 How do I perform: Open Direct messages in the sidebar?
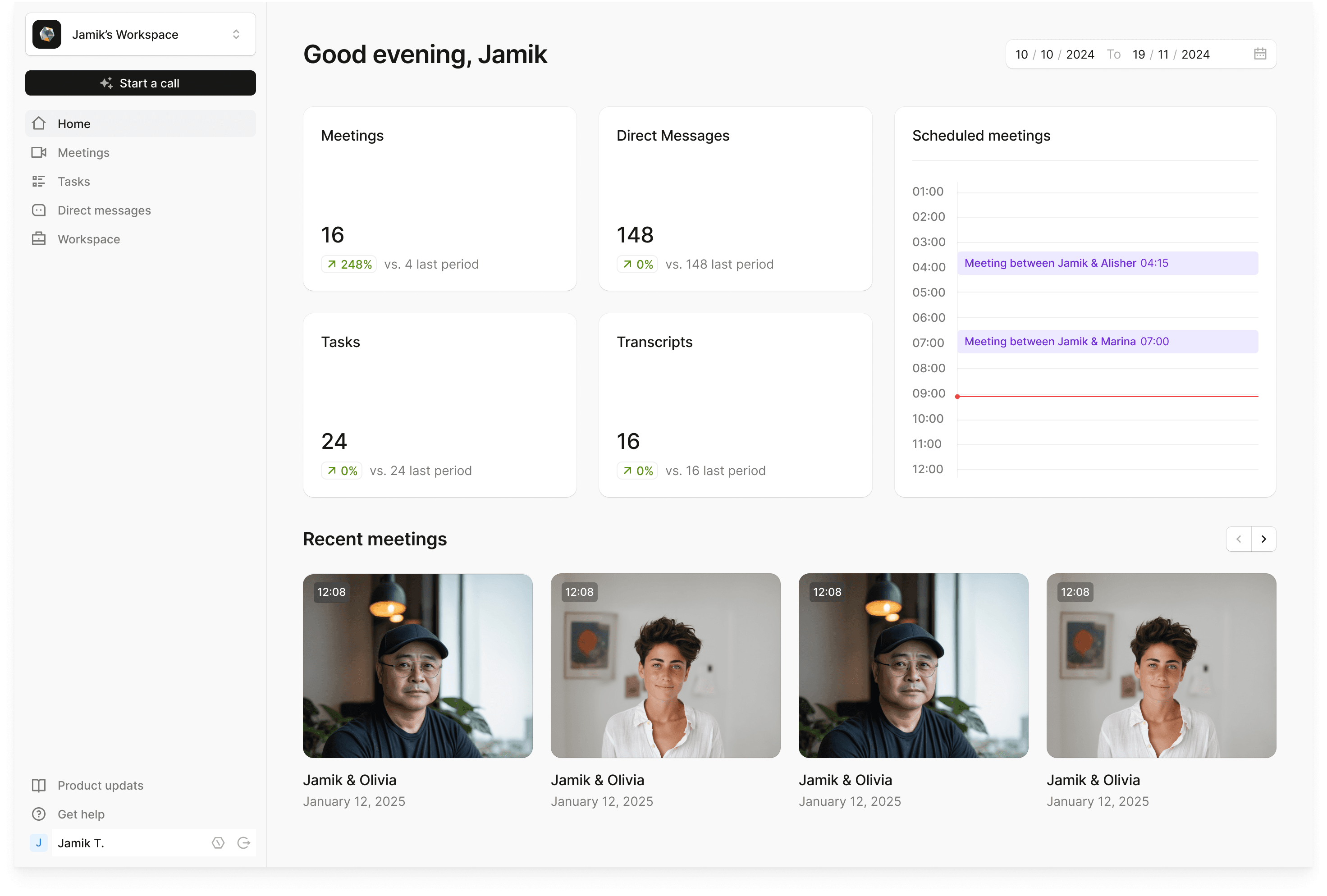click(104, 210)
